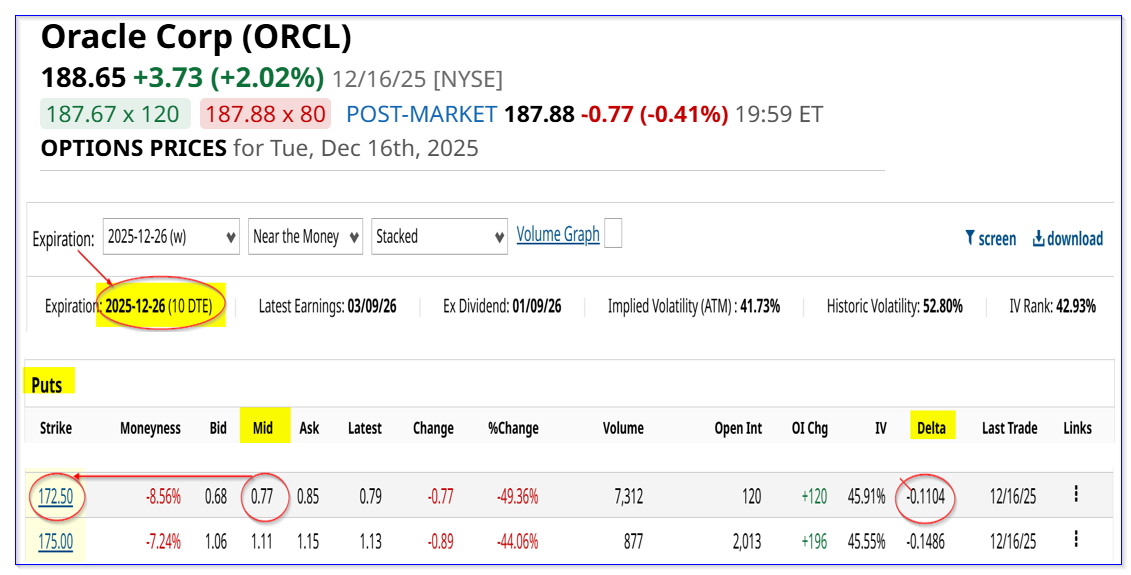
Task: Sort by the Moneyness column header
Action: (x=150, y=428)
